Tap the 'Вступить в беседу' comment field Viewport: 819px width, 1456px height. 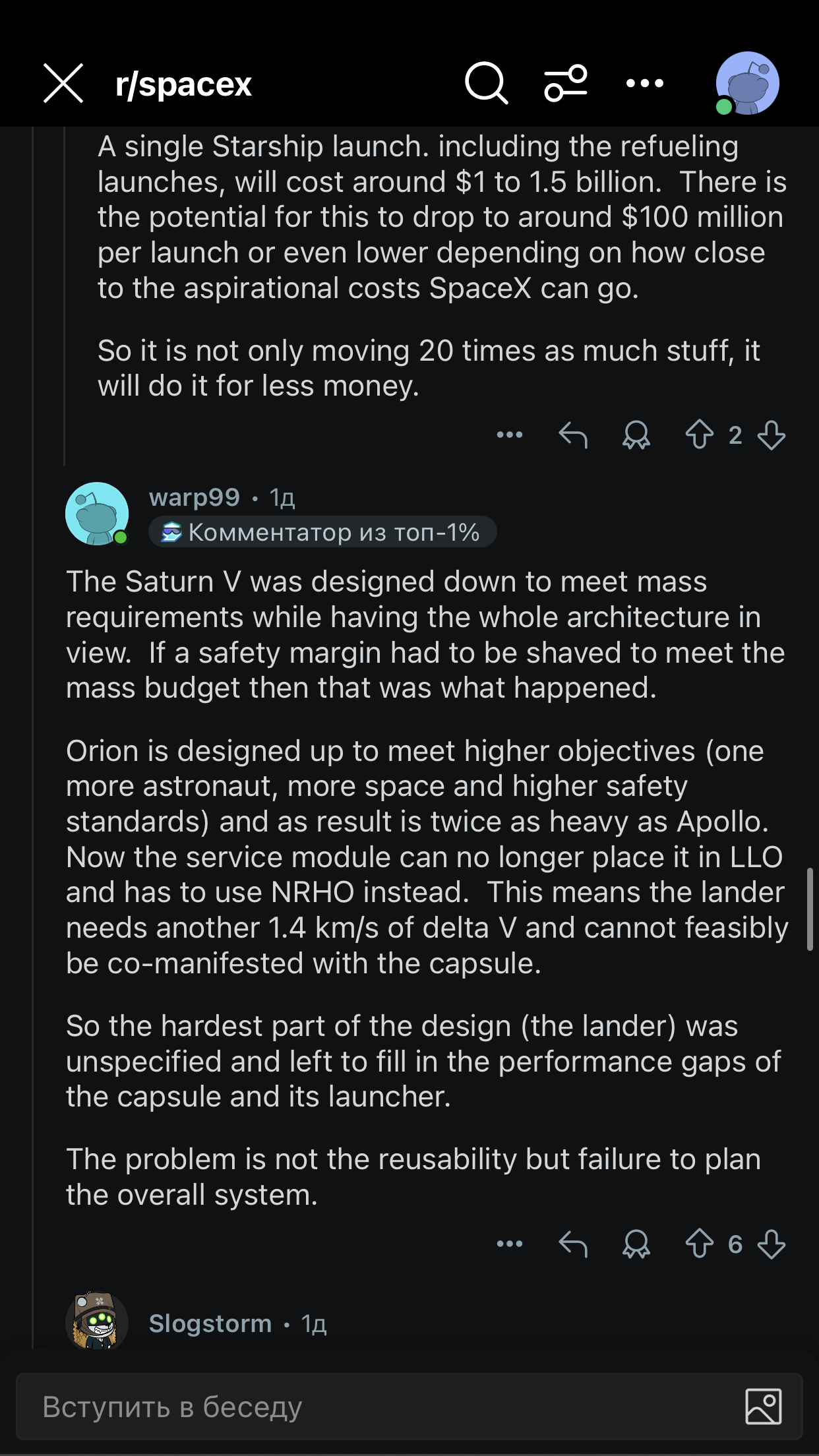click(x=369, y=1407)
